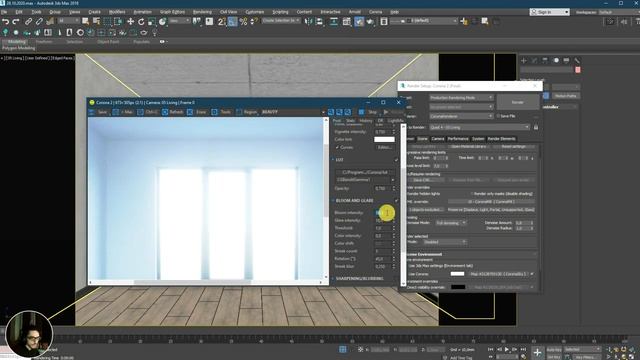Click Region in Corona frame buffer toolbar

point(247,112)
